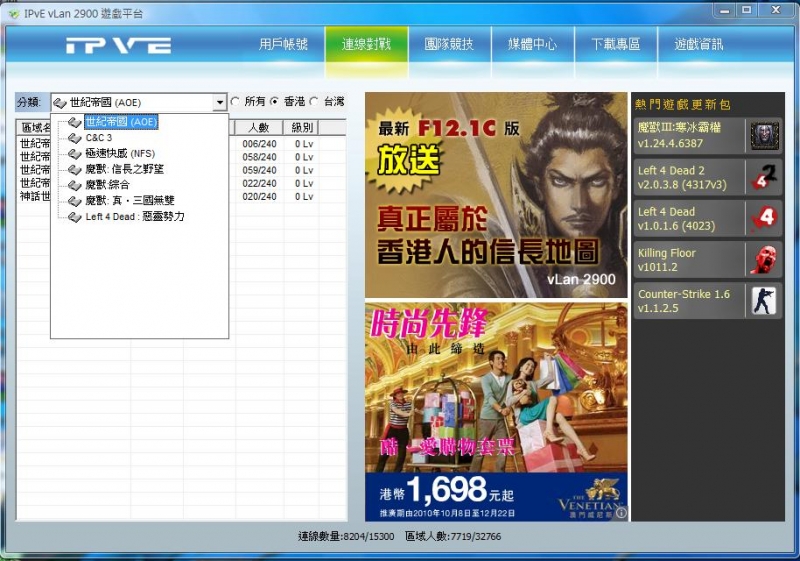Sort by the 區域名 column header
Screen dimensions: 800x561
tap(34, 128)
